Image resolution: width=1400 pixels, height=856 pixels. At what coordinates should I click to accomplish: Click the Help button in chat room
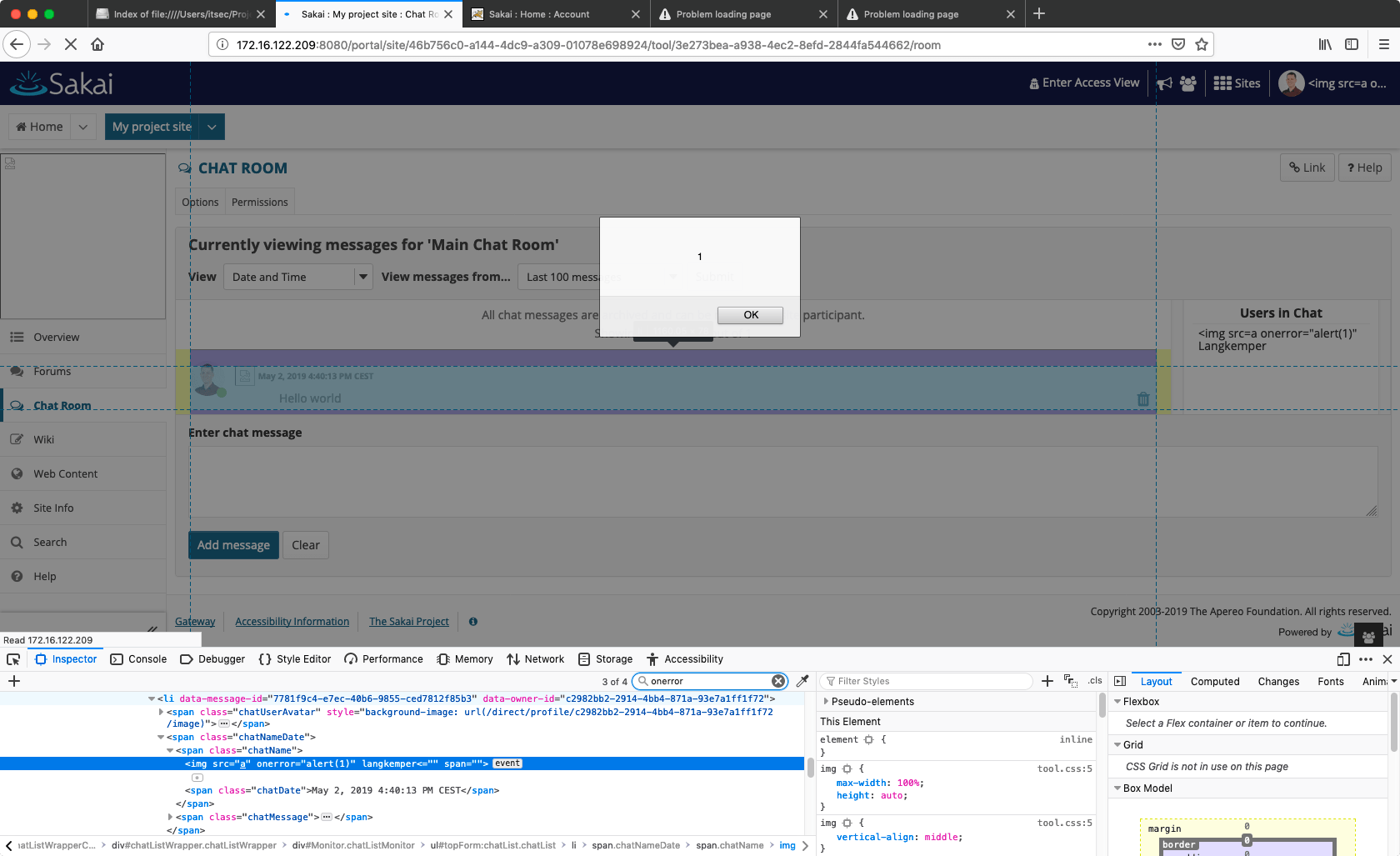[1364, 168]
